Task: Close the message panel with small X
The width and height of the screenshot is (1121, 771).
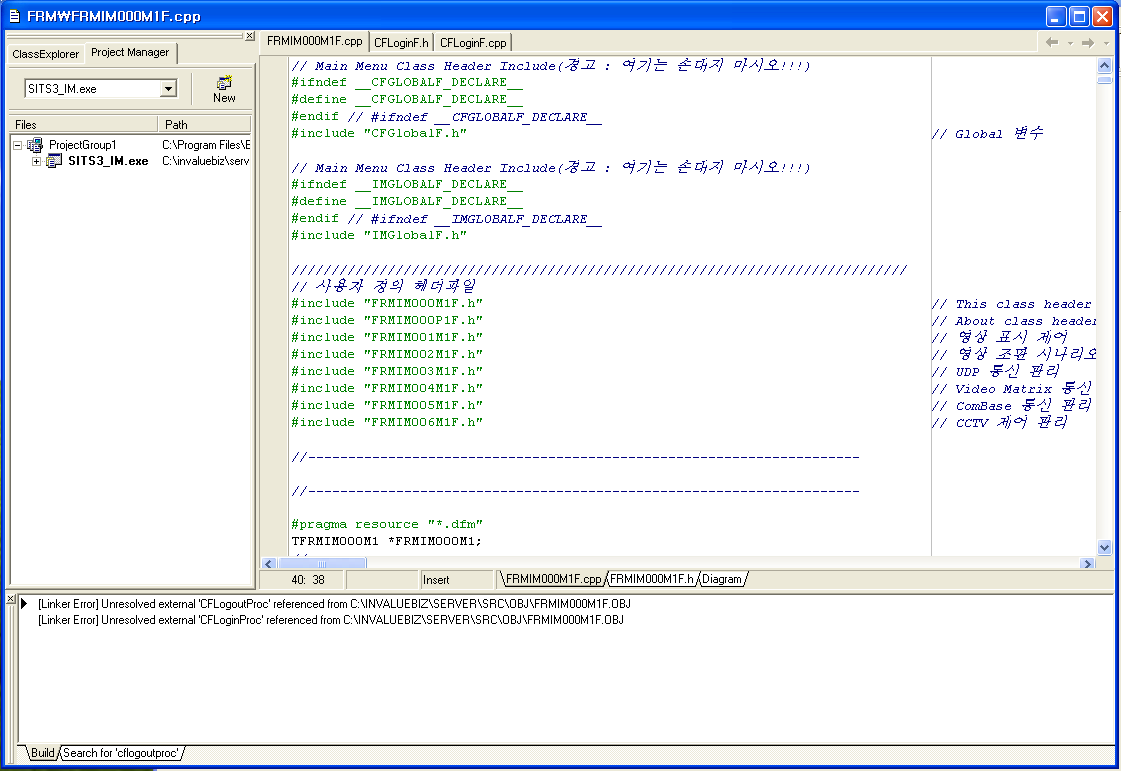Action: 11,600
